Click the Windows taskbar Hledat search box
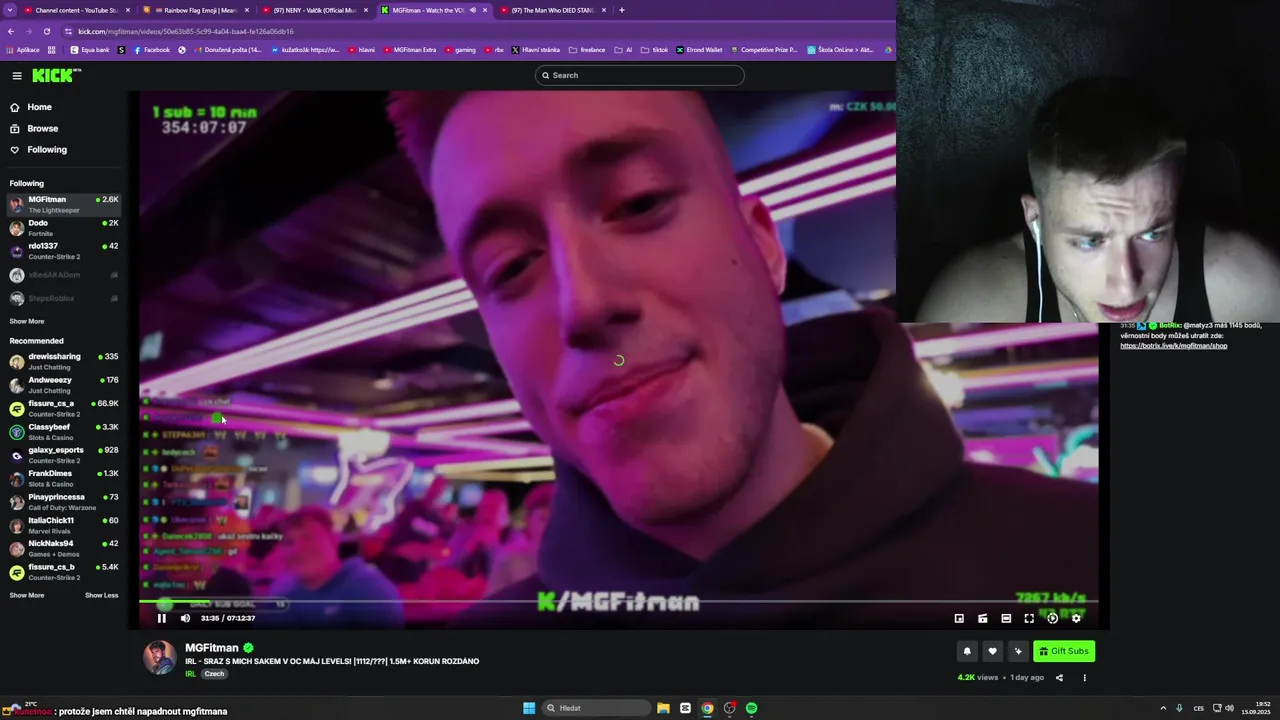1280x720 pixels. 596,708
